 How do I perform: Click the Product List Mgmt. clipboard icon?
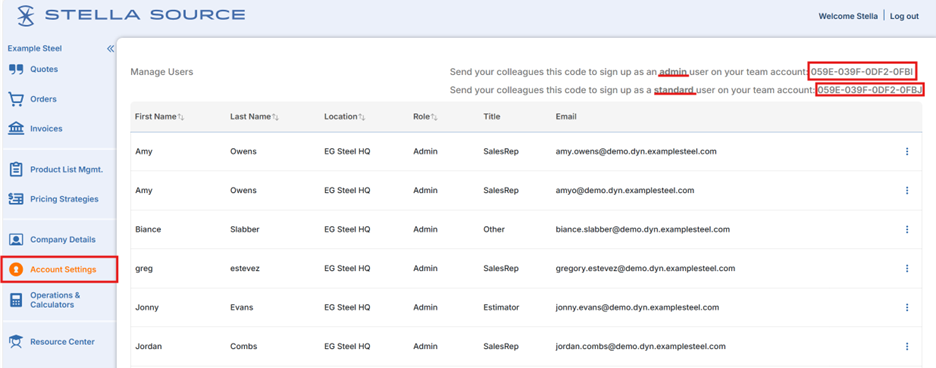tap(16, 170)
